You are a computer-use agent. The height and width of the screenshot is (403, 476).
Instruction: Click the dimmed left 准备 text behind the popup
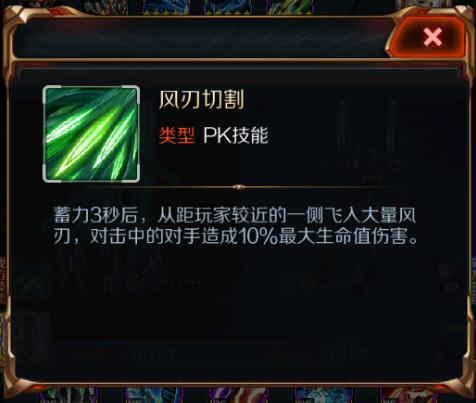(152, 283)
